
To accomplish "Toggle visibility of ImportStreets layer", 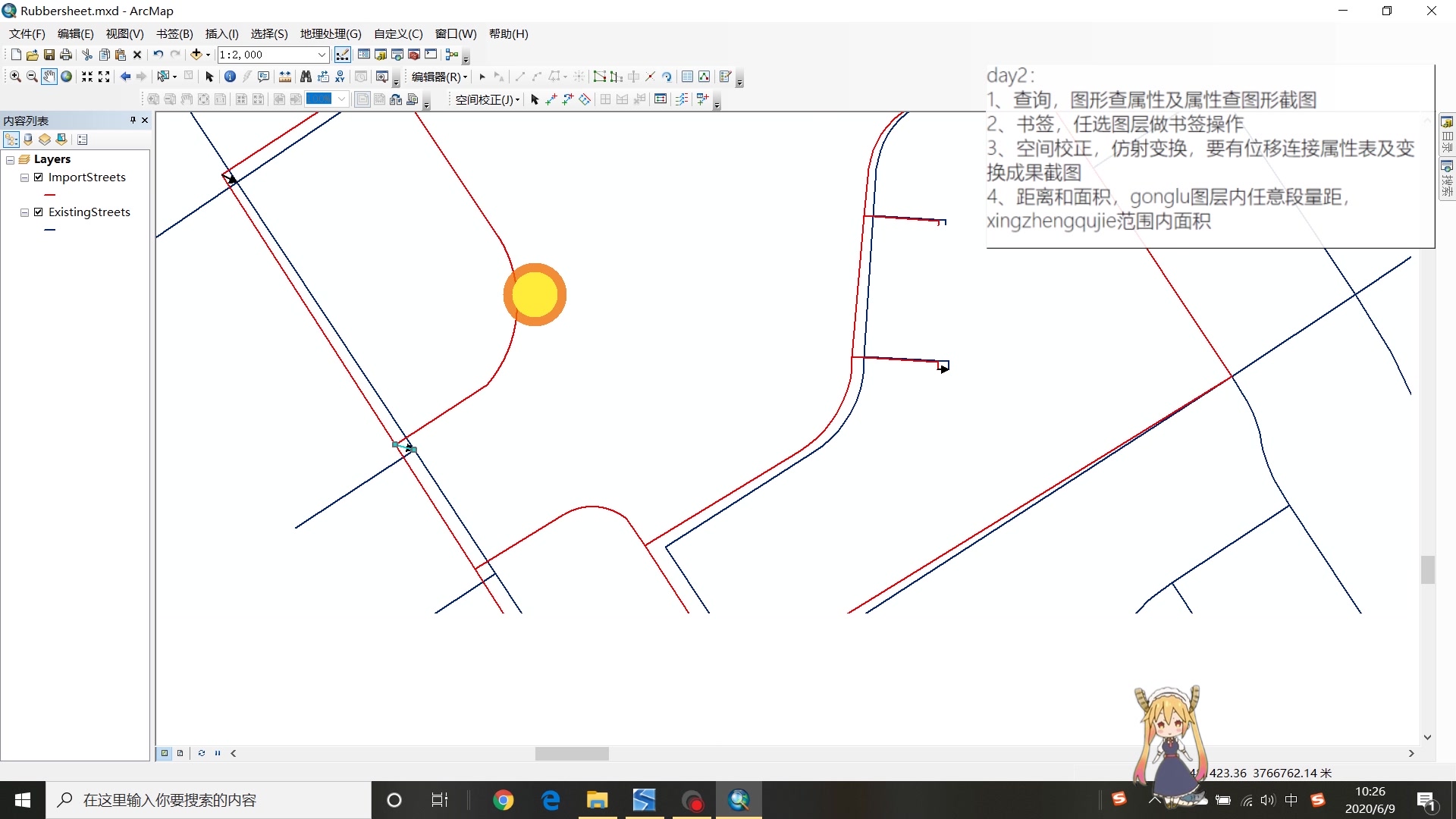I will (x=38, y=177).
